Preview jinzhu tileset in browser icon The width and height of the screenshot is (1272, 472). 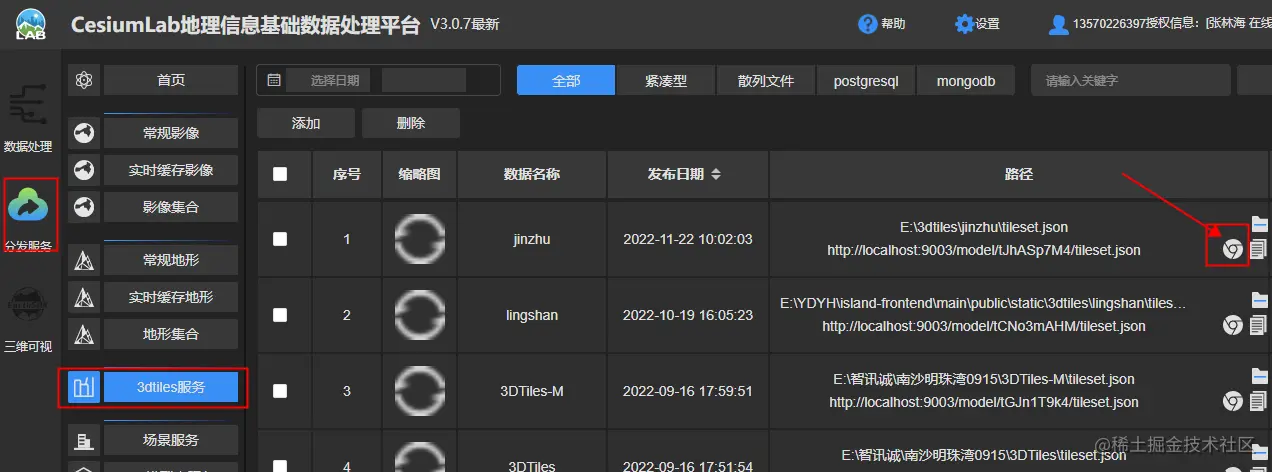tap(1233, 249)
